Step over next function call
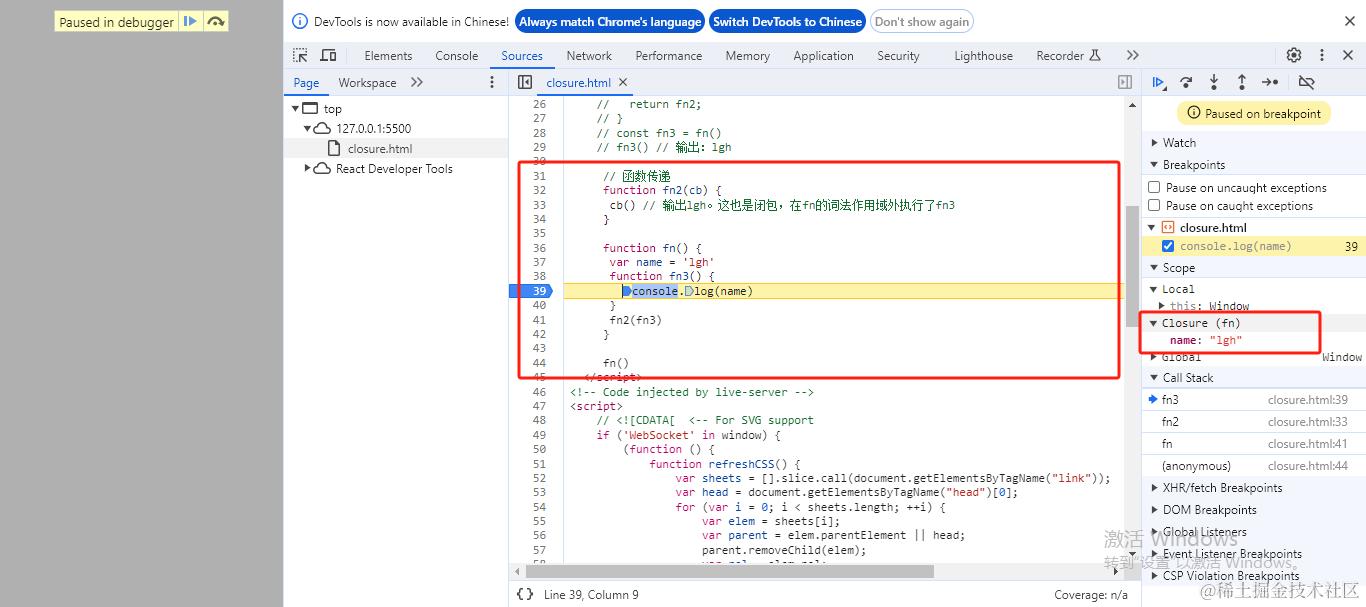The height and width of the screenshot is (607, 1366). [x=1186, y=82]
